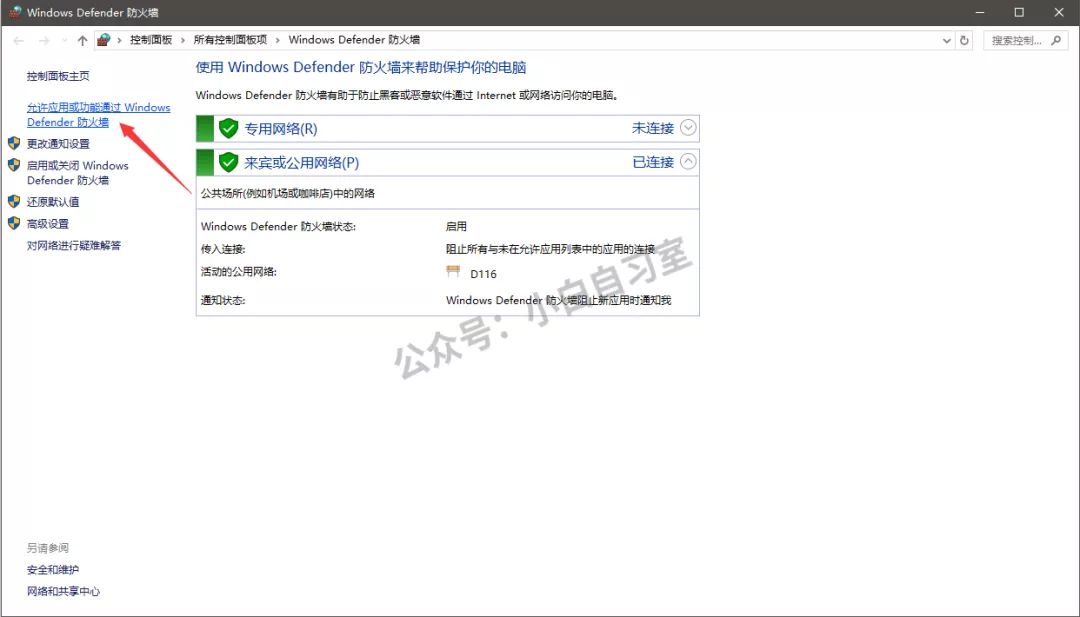Open 允许应用或功能通过 Windows Defender 防火墙
Screen dimensions: 1080x617
click(x=98, y=115)
